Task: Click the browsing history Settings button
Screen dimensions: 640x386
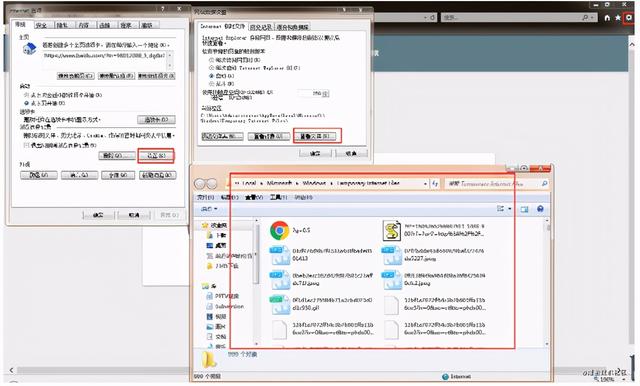Action: click(156, 156)
